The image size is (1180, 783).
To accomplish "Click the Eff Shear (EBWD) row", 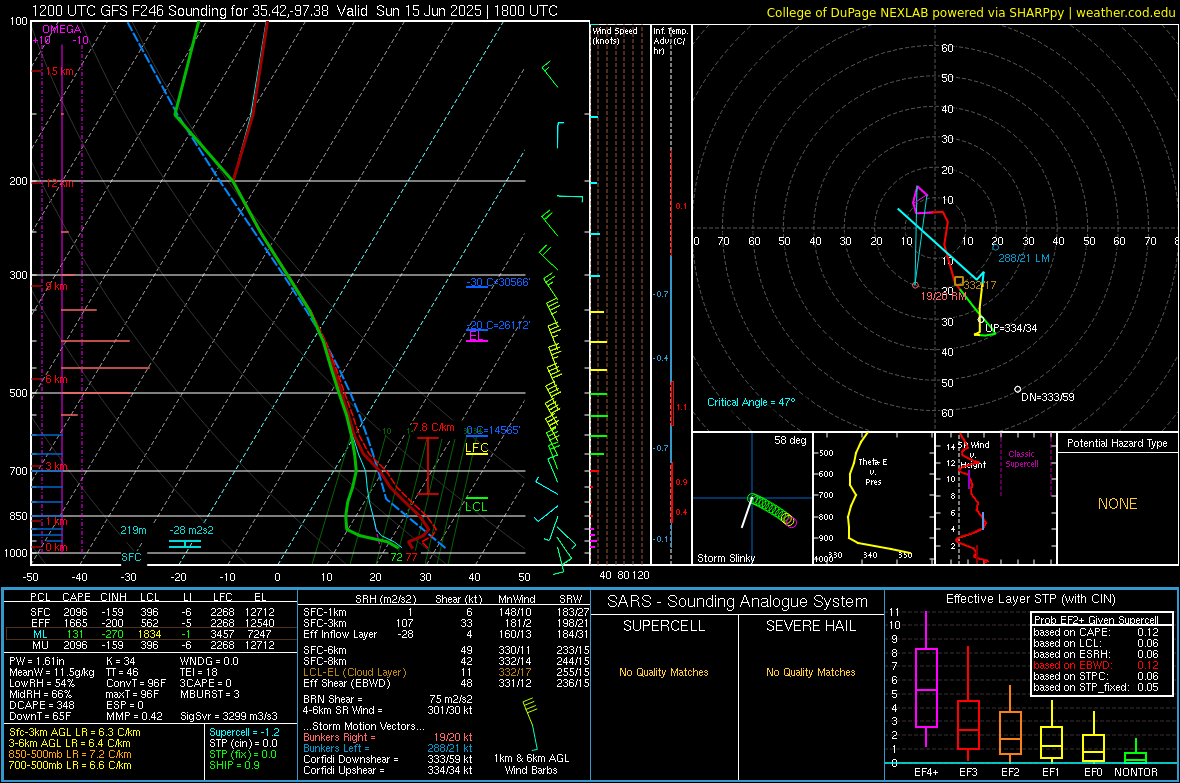I will tap(446, 684).
